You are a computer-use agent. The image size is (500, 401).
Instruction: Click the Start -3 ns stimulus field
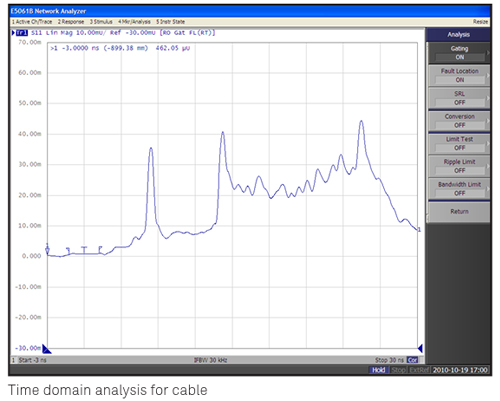pyautogui.click(x=32, y=360)
